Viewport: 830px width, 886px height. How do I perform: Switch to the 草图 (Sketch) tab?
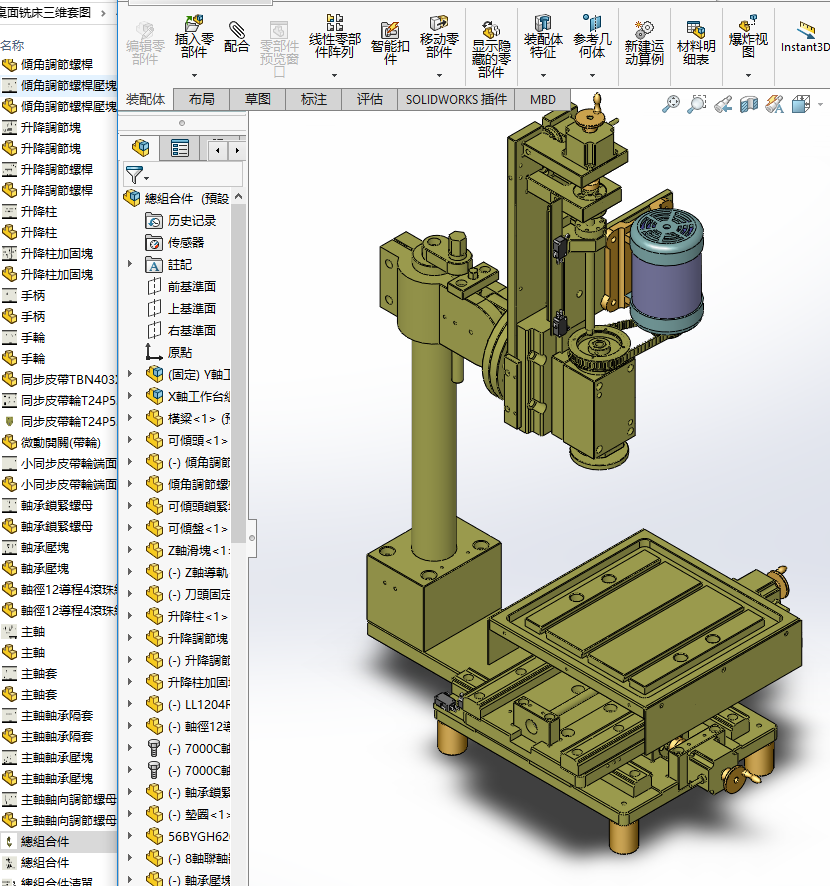[257, 99]
